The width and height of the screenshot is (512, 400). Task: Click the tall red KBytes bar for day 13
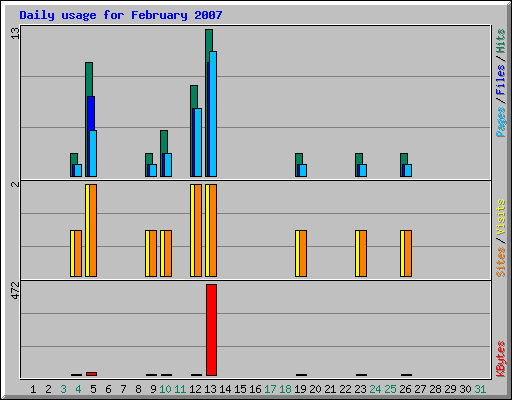tap(211, 330)
